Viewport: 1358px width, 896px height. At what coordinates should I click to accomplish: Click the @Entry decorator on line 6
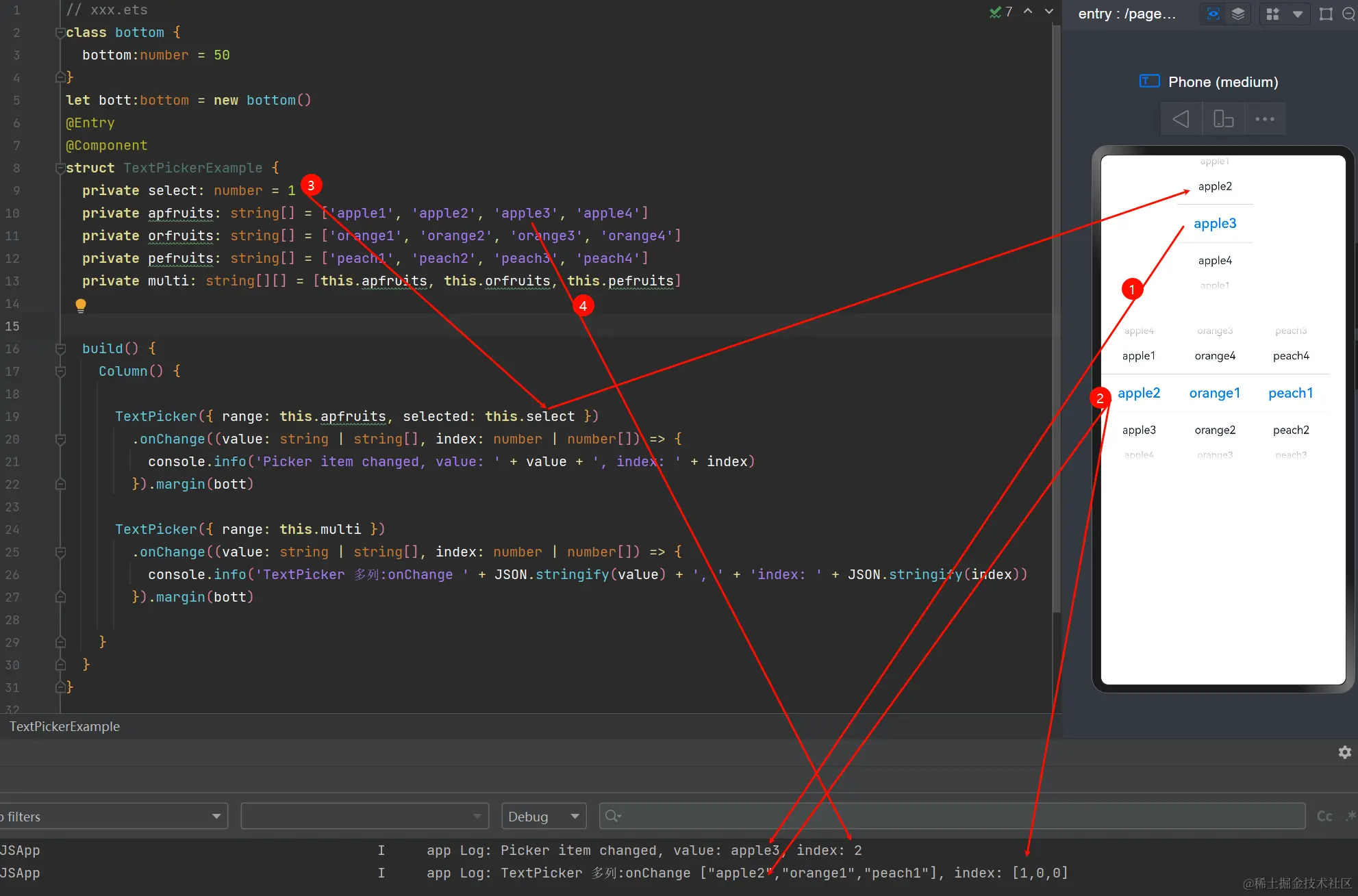pyautogui.click(x=90, y=123)
